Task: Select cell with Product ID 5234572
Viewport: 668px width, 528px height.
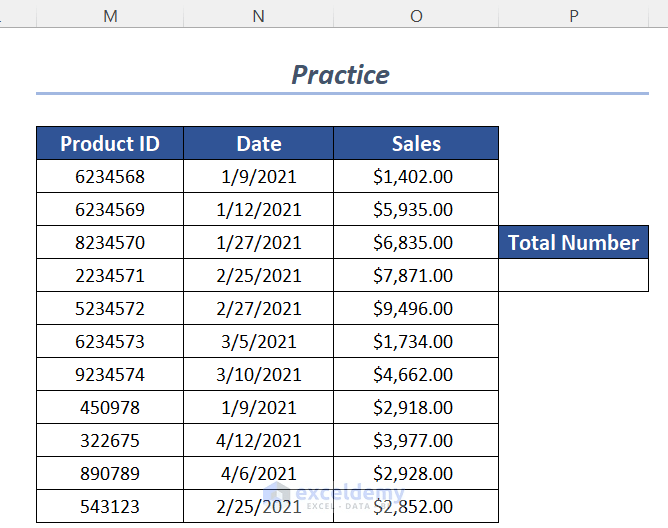Action: coord(110,308)
